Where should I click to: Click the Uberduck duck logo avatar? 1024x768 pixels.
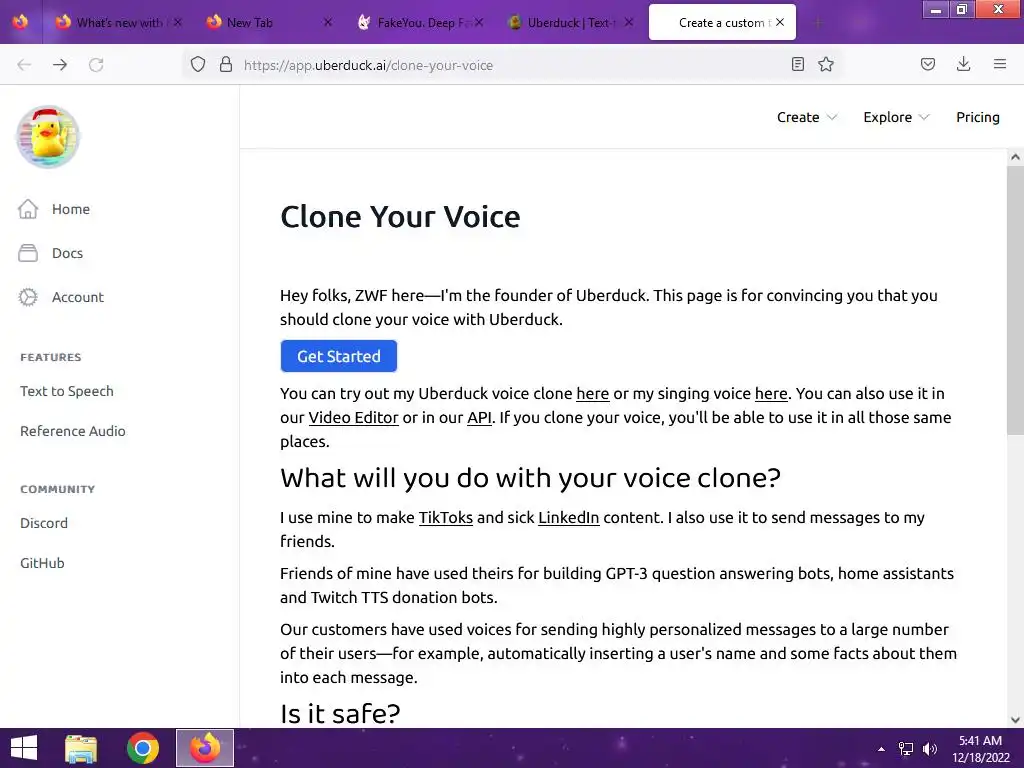[x=48, y=136]
